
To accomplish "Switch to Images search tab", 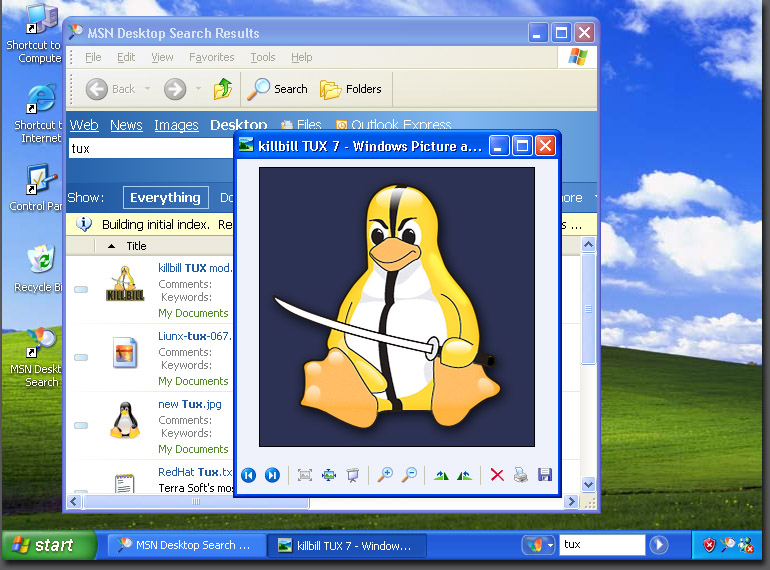I will (176, 125).
